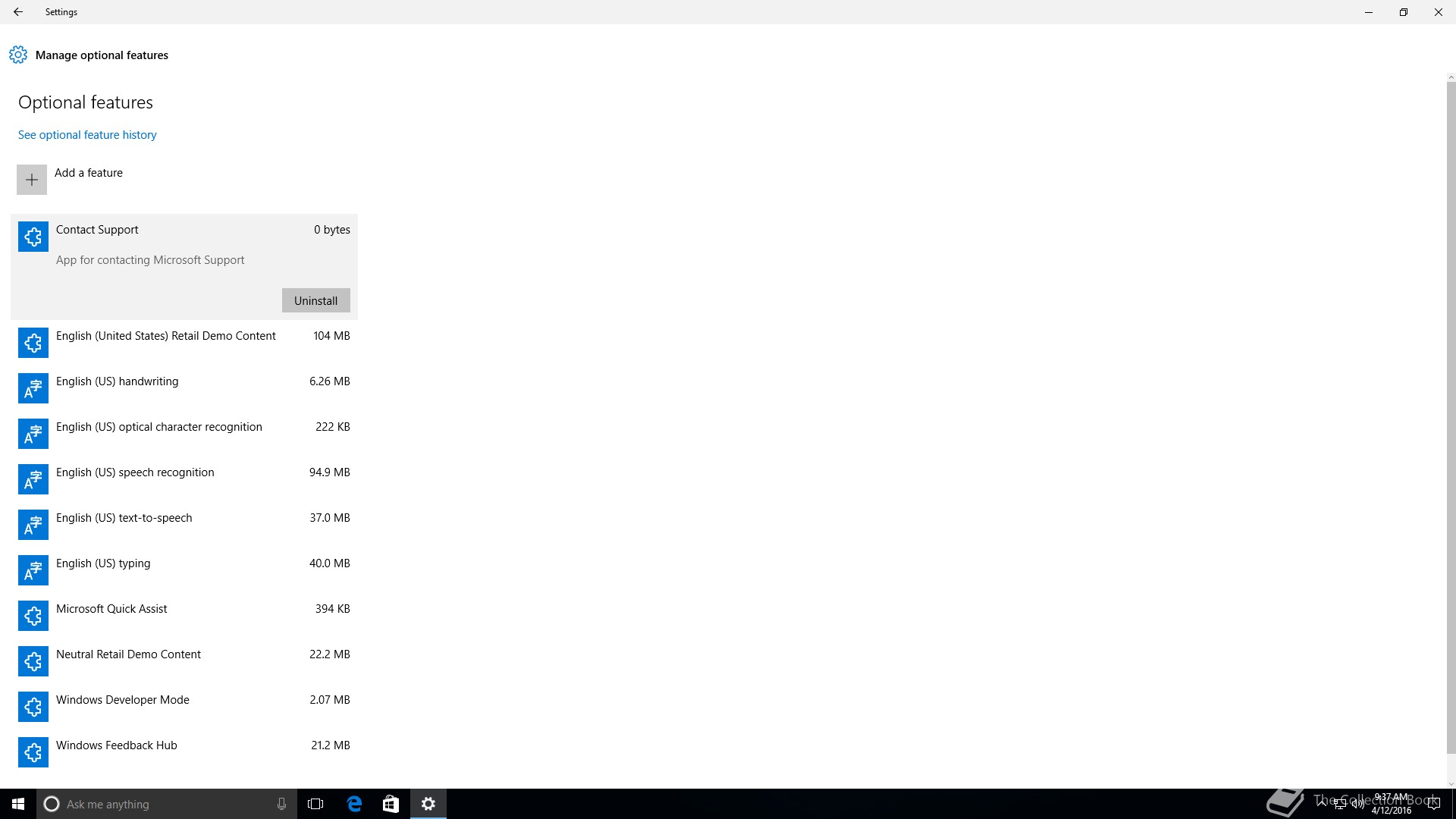Click the optical character recognition language icon
The image size is (1456, 819).
click(x=33, y=434)
